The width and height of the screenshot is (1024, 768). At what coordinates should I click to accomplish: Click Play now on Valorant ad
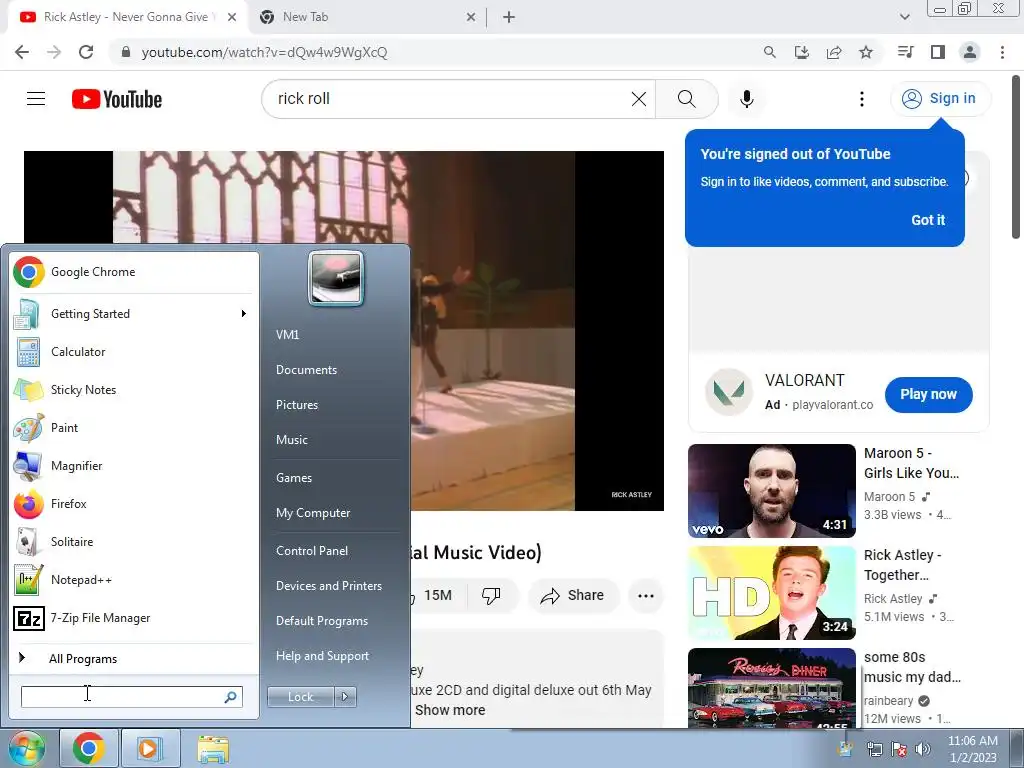click(x=929, y=394)
